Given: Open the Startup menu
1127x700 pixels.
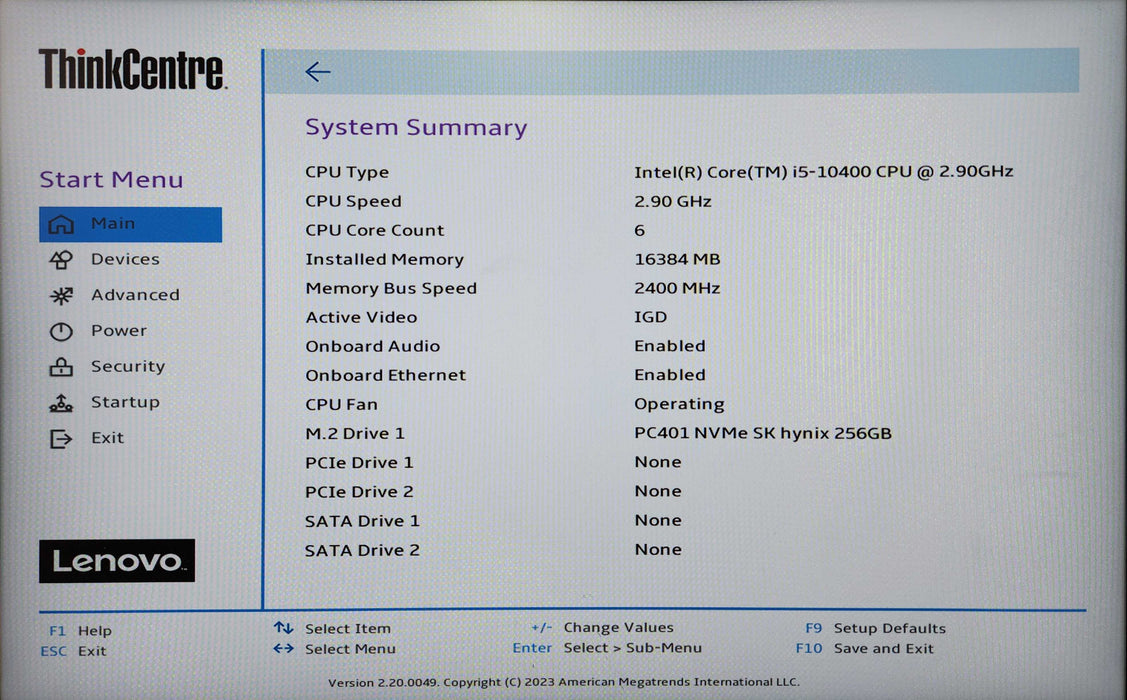Looking at the screenshot, I should coord(125,402).
